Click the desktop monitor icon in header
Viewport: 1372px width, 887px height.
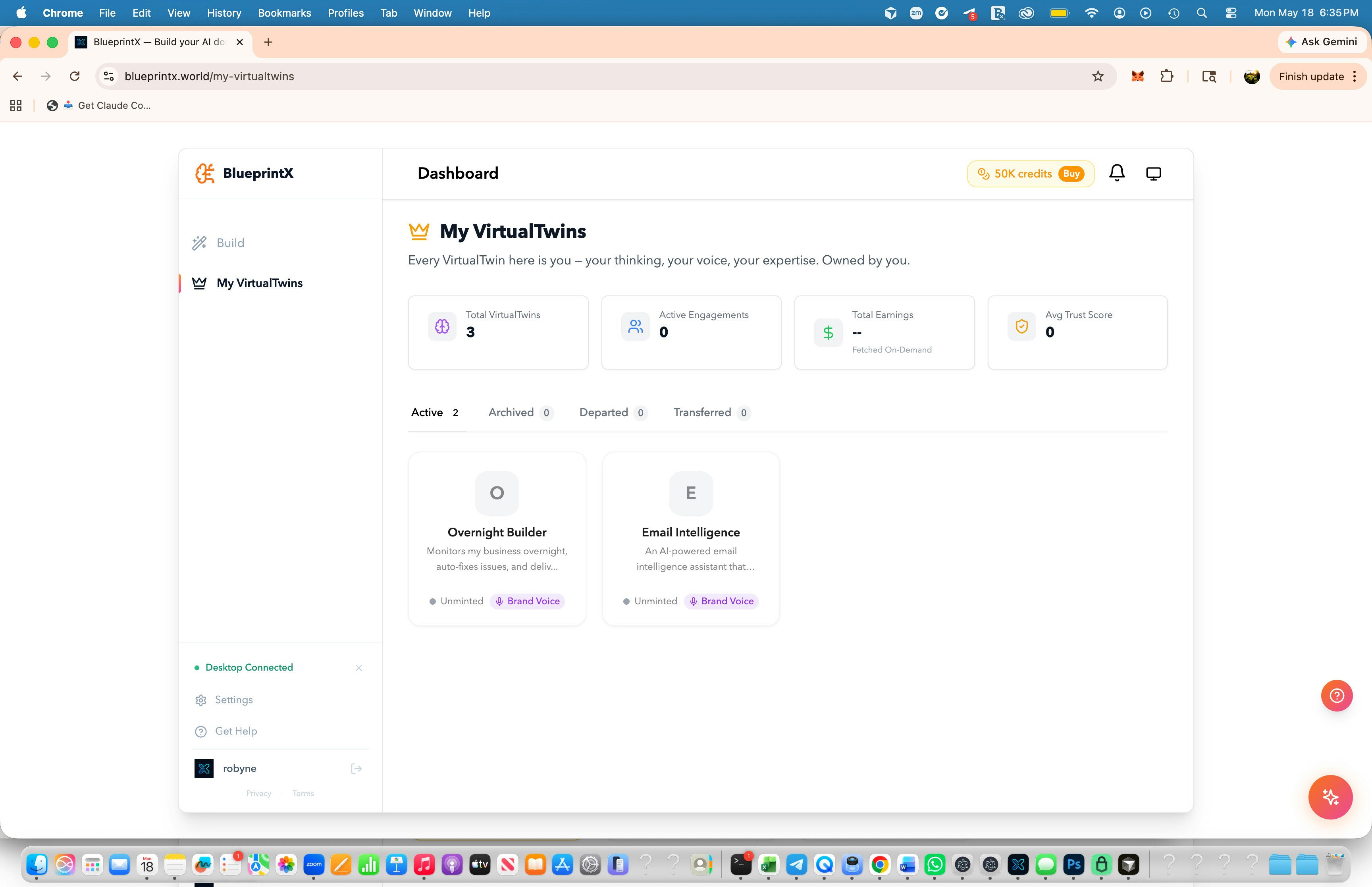pyautogui.click(x=1153, y=174)
